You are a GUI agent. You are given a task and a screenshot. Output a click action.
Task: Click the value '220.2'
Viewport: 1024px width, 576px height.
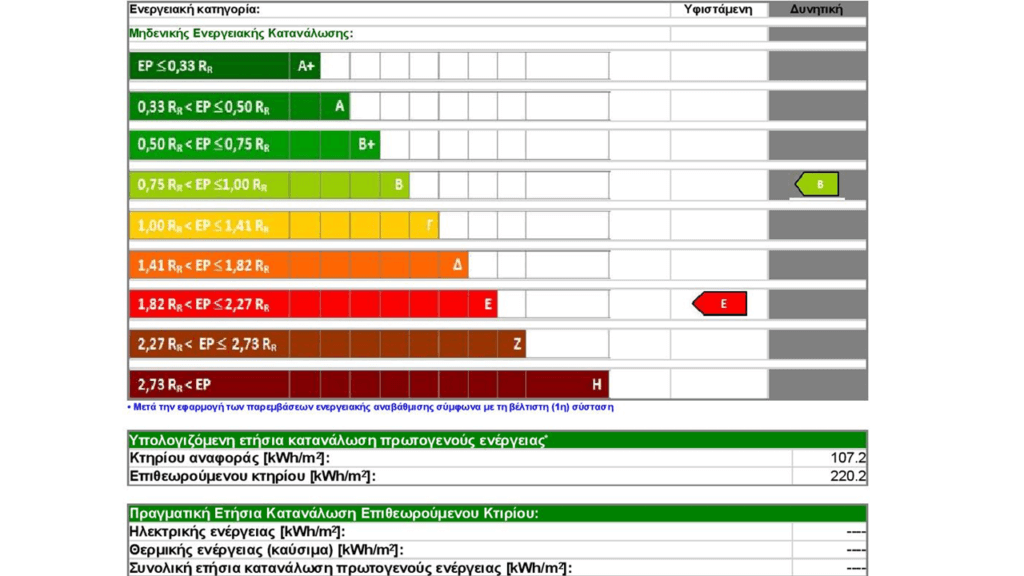pos(848,476)
